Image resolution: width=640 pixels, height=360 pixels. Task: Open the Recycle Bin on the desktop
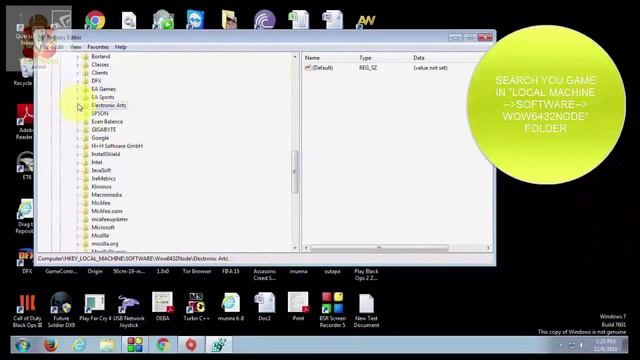pyautogui.click(x=25, y=72)
